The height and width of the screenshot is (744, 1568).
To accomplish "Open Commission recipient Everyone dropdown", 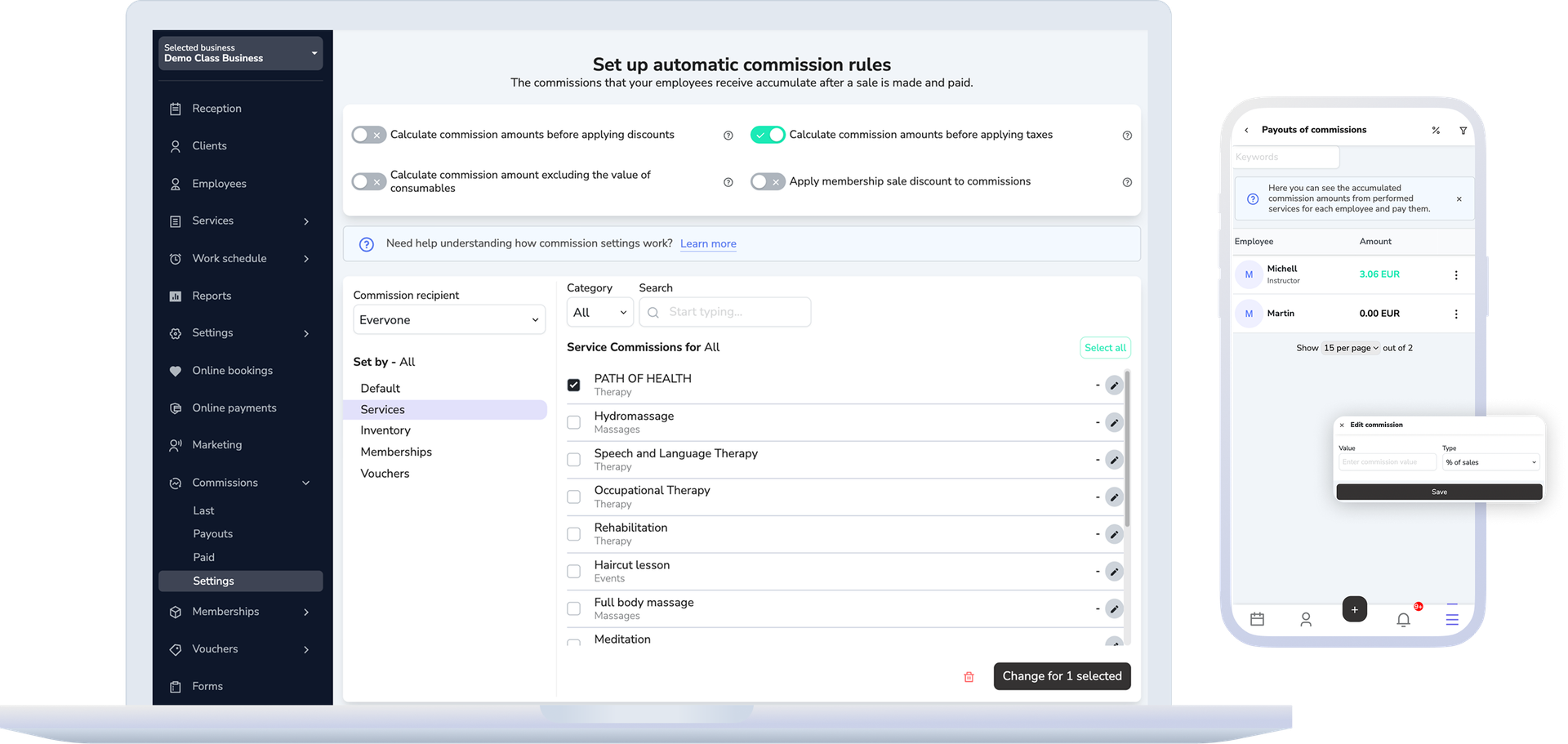I will point(449,320).
